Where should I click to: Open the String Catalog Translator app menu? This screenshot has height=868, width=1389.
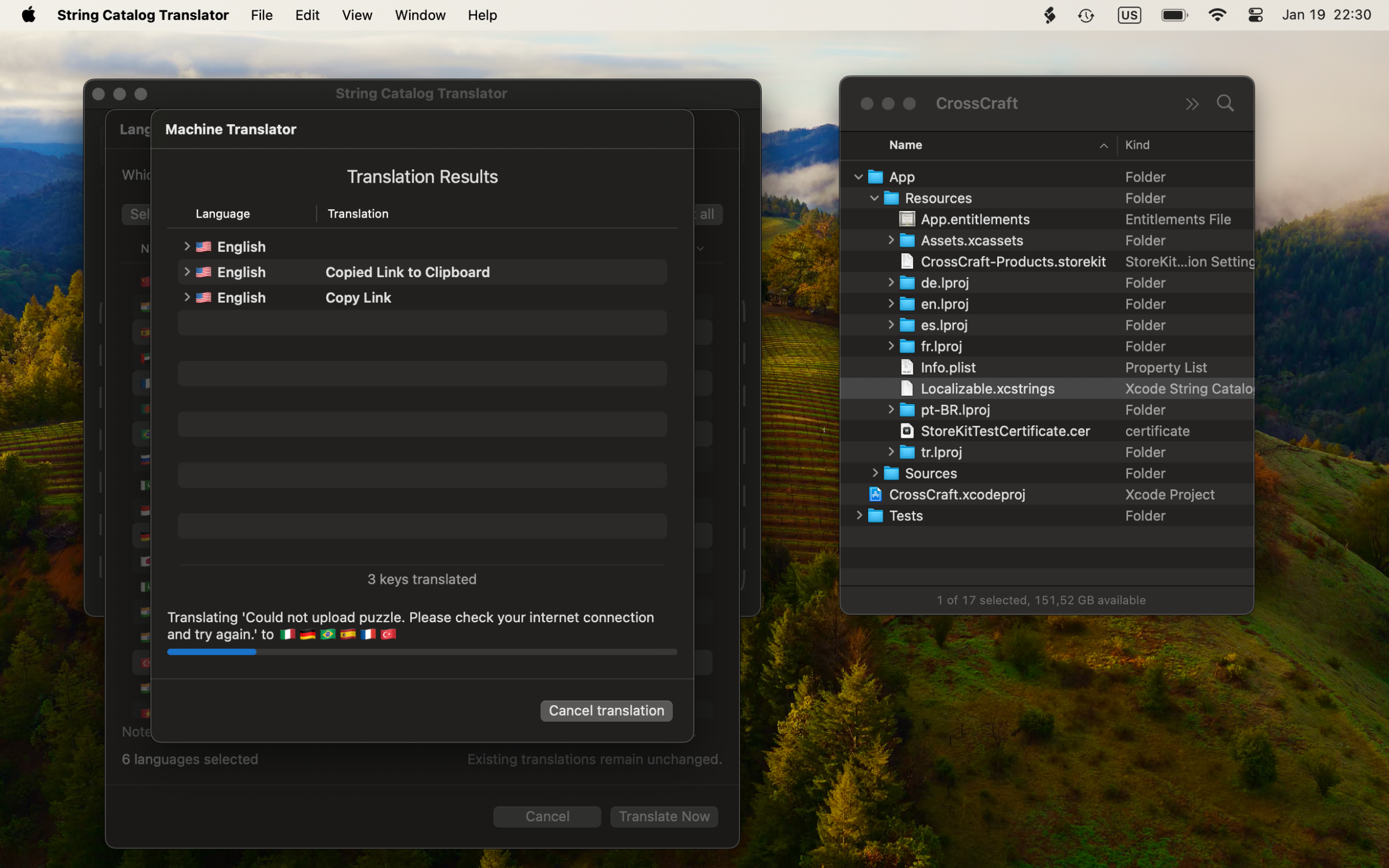pos(143,16)
